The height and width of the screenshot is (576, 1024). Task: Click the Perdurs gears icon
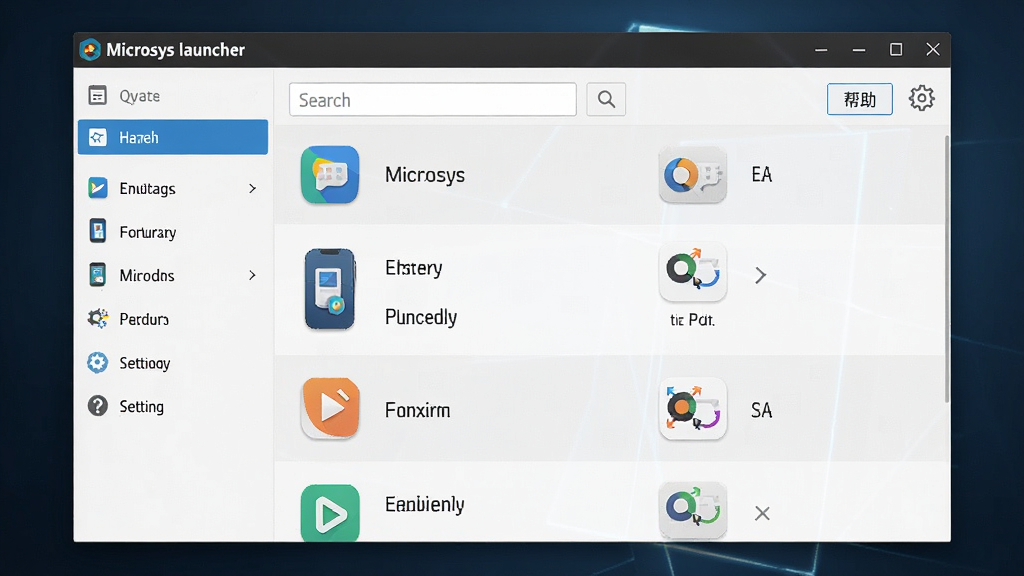pos(98,319)
